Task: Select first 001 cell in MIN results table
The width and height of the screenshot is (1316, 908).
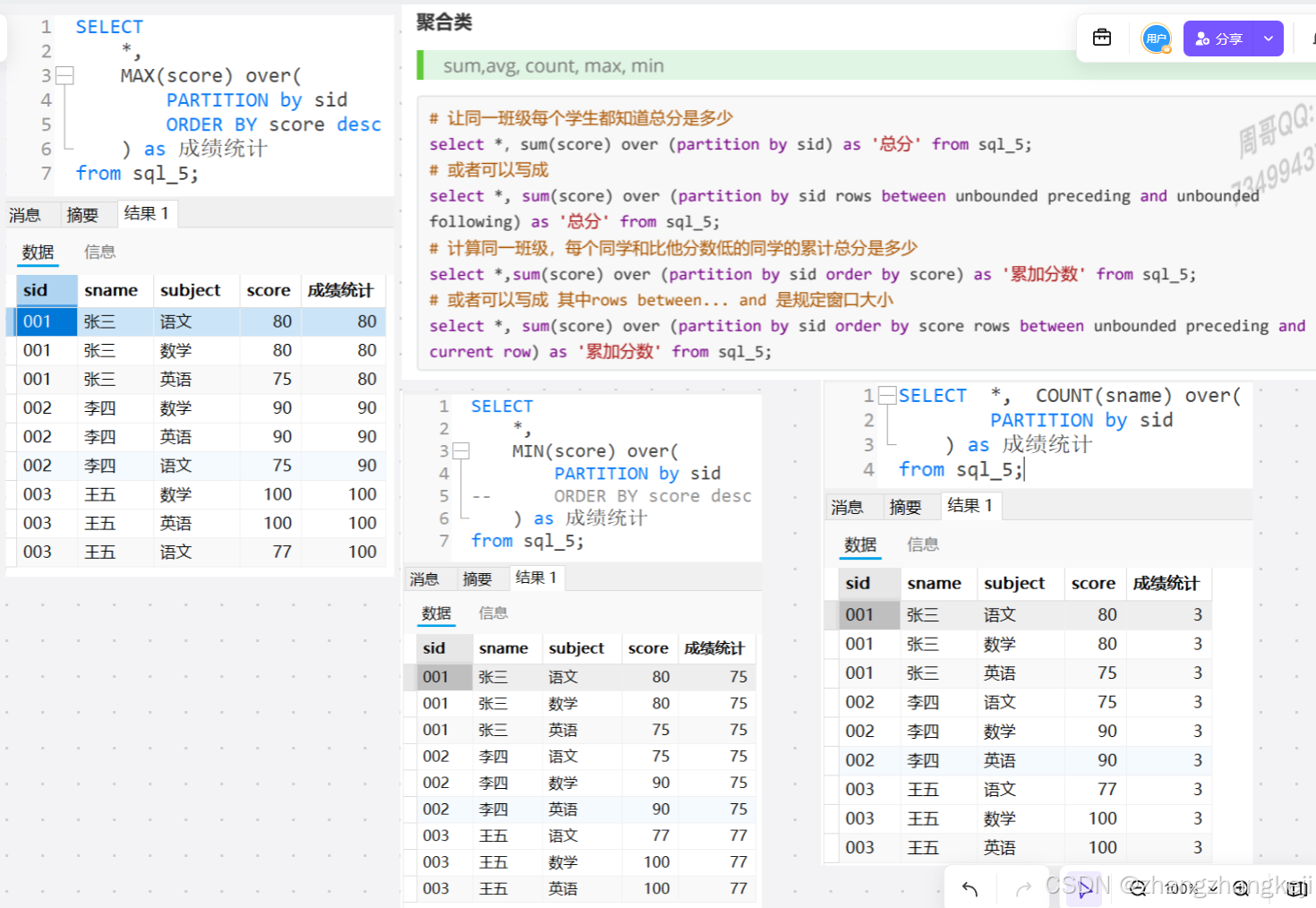Action: pos(444,677)
